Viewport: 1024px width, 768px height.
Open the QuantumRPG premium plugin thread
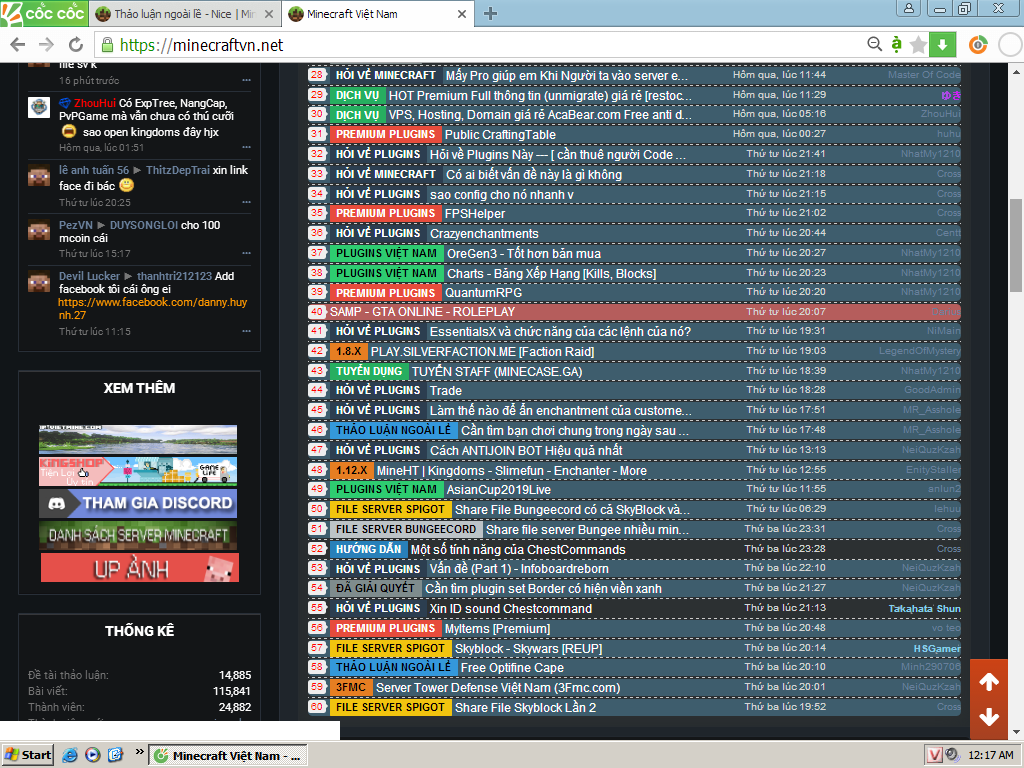click(483, 293)
